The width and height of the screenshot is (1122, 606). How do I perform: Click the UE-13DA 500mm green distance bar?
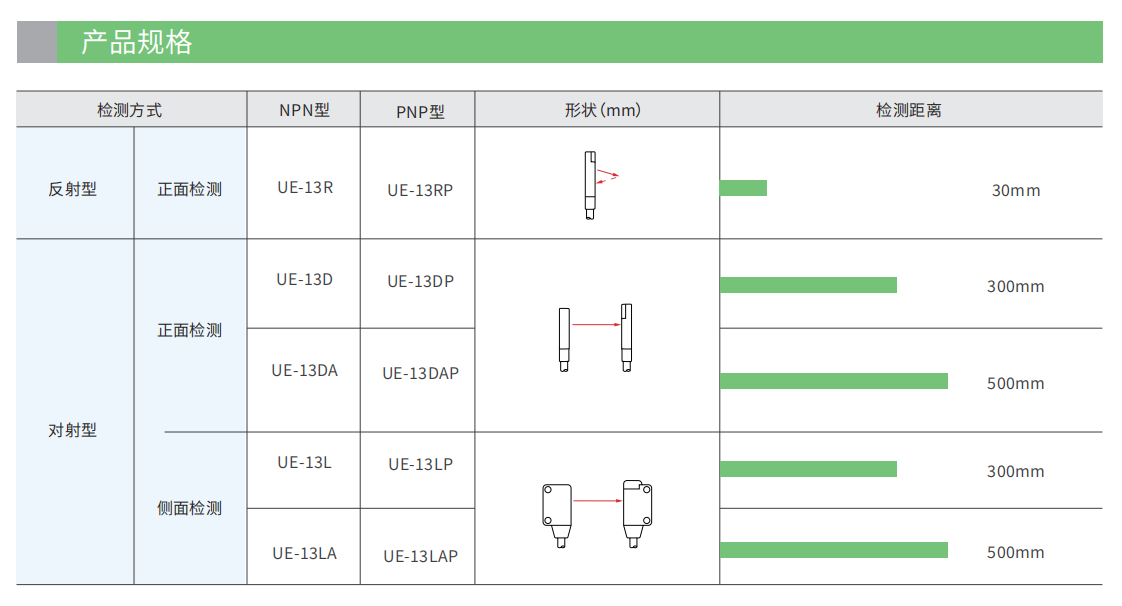pos(834,381)
